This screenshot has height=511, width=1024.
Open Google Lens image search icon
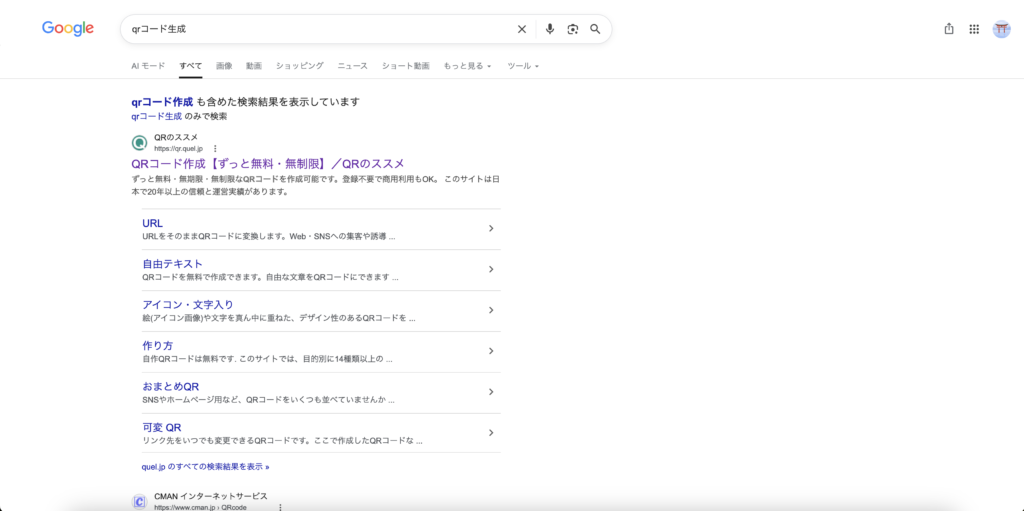click(x=573, y=29)
